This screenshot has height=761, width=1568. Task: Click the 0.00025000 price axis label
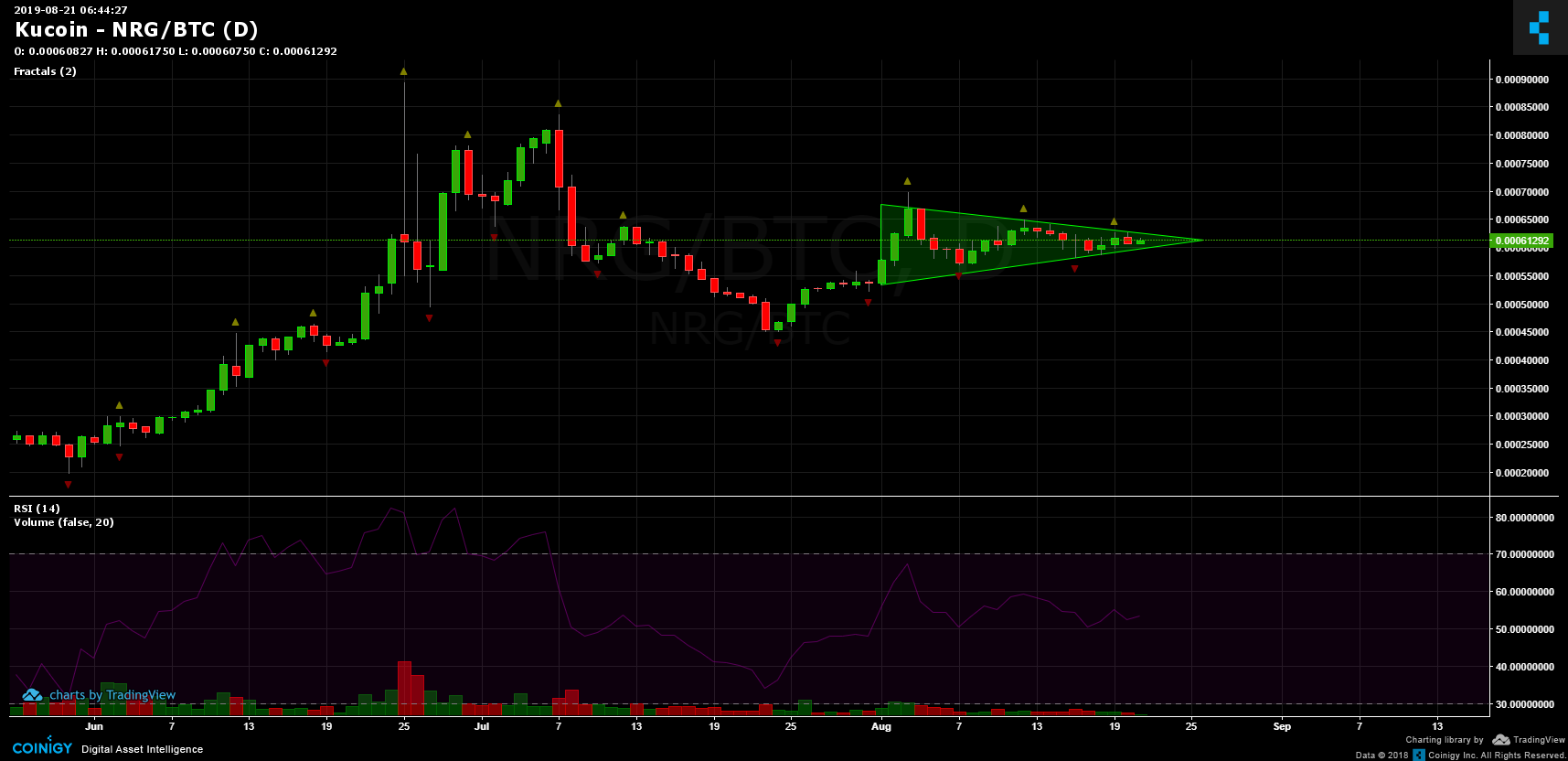click(x=1522, y=445)
